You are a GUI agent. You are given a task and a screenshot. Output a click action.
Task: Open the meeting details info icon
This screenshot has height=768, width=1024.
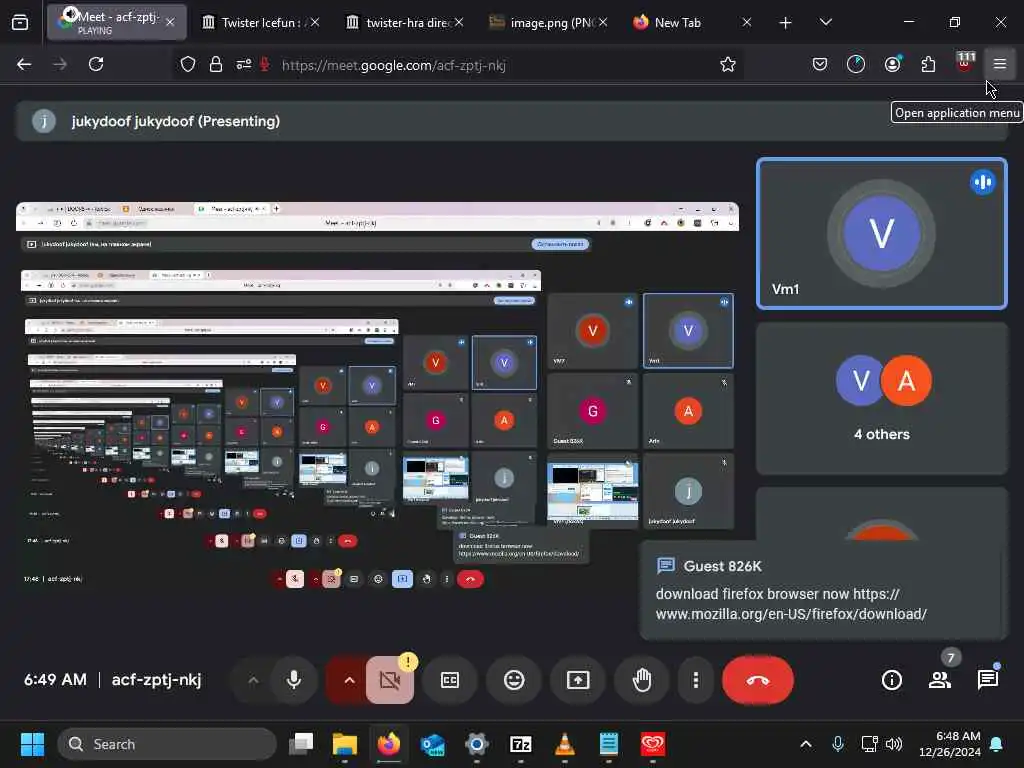point(891,680)
